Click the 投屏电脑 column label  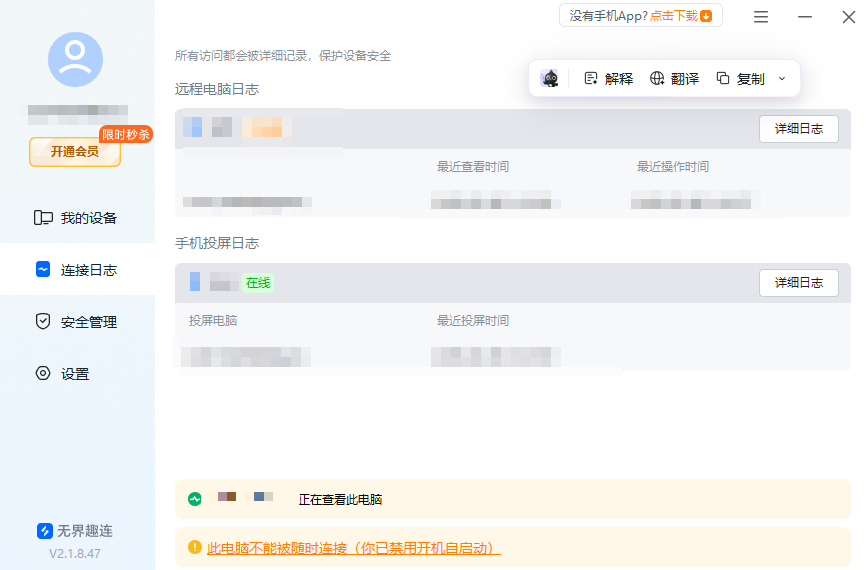tap(213, 321)
